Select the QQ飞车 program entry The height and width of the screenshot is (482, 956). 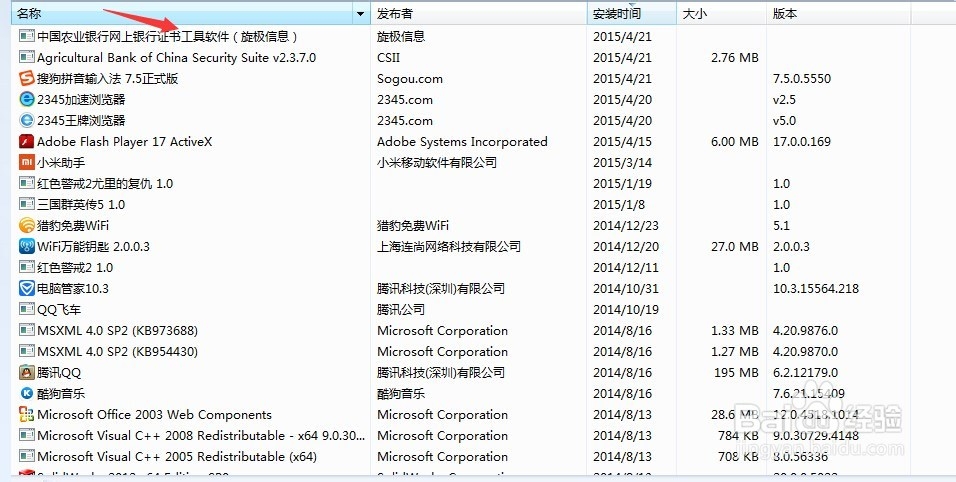click(x=59, y=310)
